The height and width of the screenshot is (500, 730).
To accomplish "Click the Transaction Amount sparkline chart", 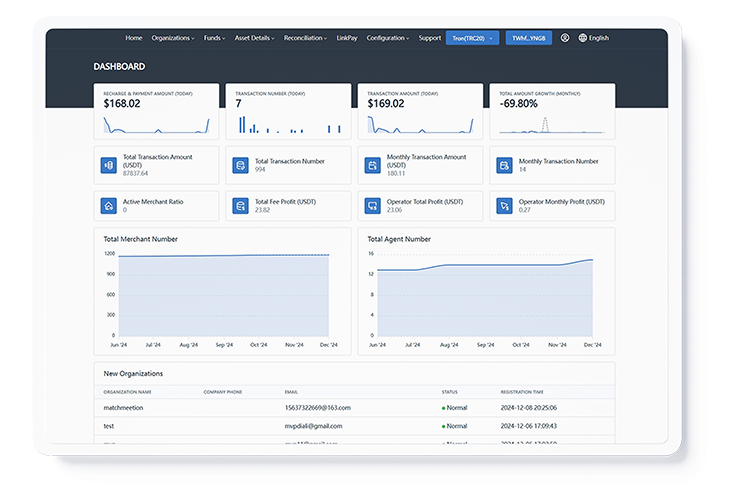I will (x=420, y=125).
